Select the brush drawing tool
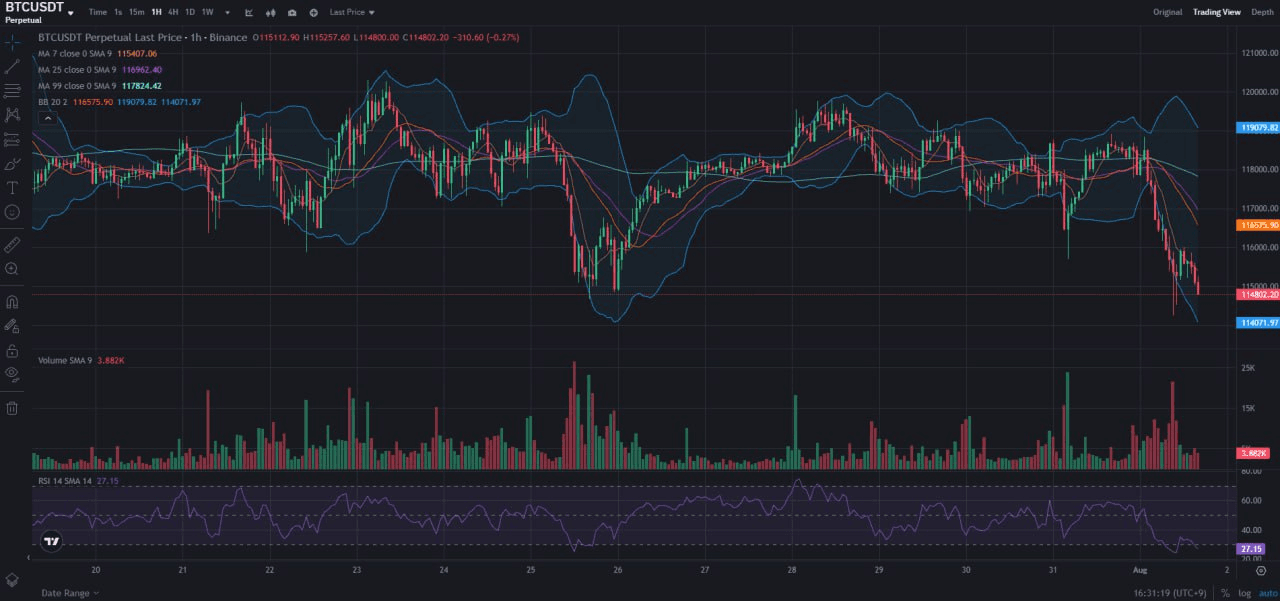 click(x=12, y=163)
